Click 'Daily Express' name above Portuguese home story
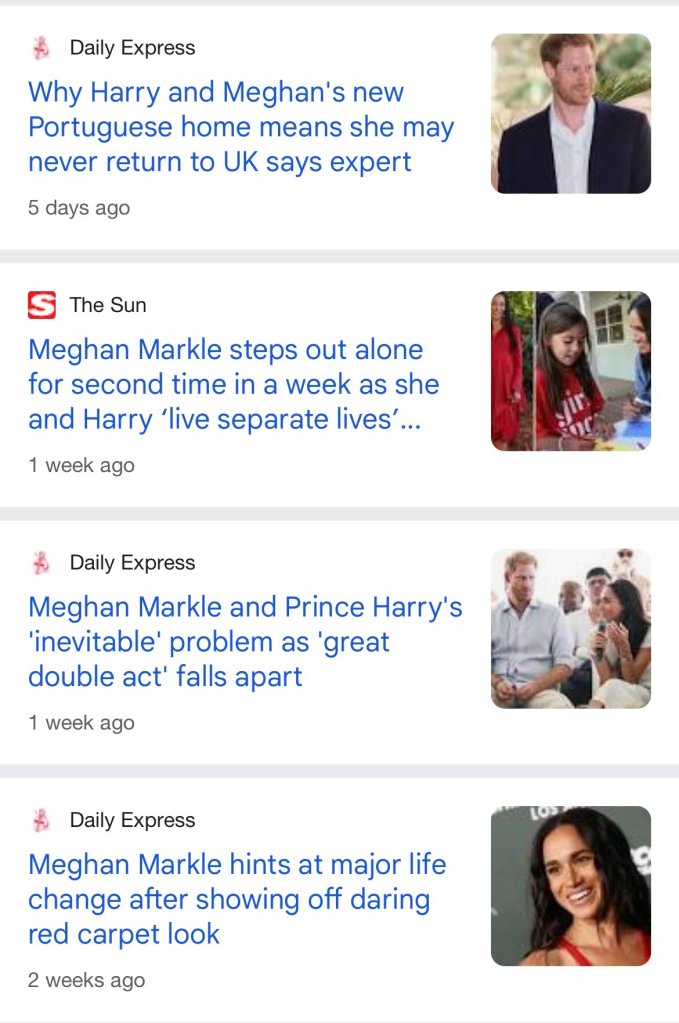This screenshot has width=679, height=1023. pyautogui.click(x=132, y=48)
